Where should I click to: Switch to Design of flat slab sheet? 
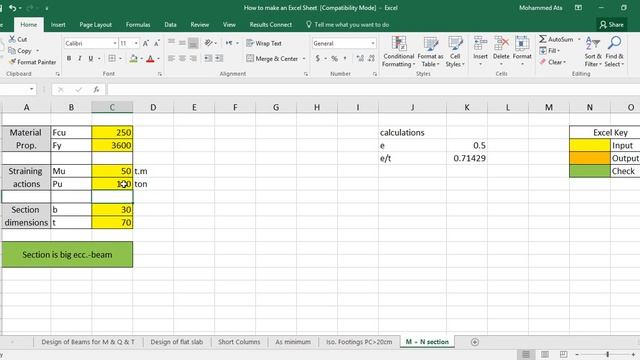click(x=176, y=342)
